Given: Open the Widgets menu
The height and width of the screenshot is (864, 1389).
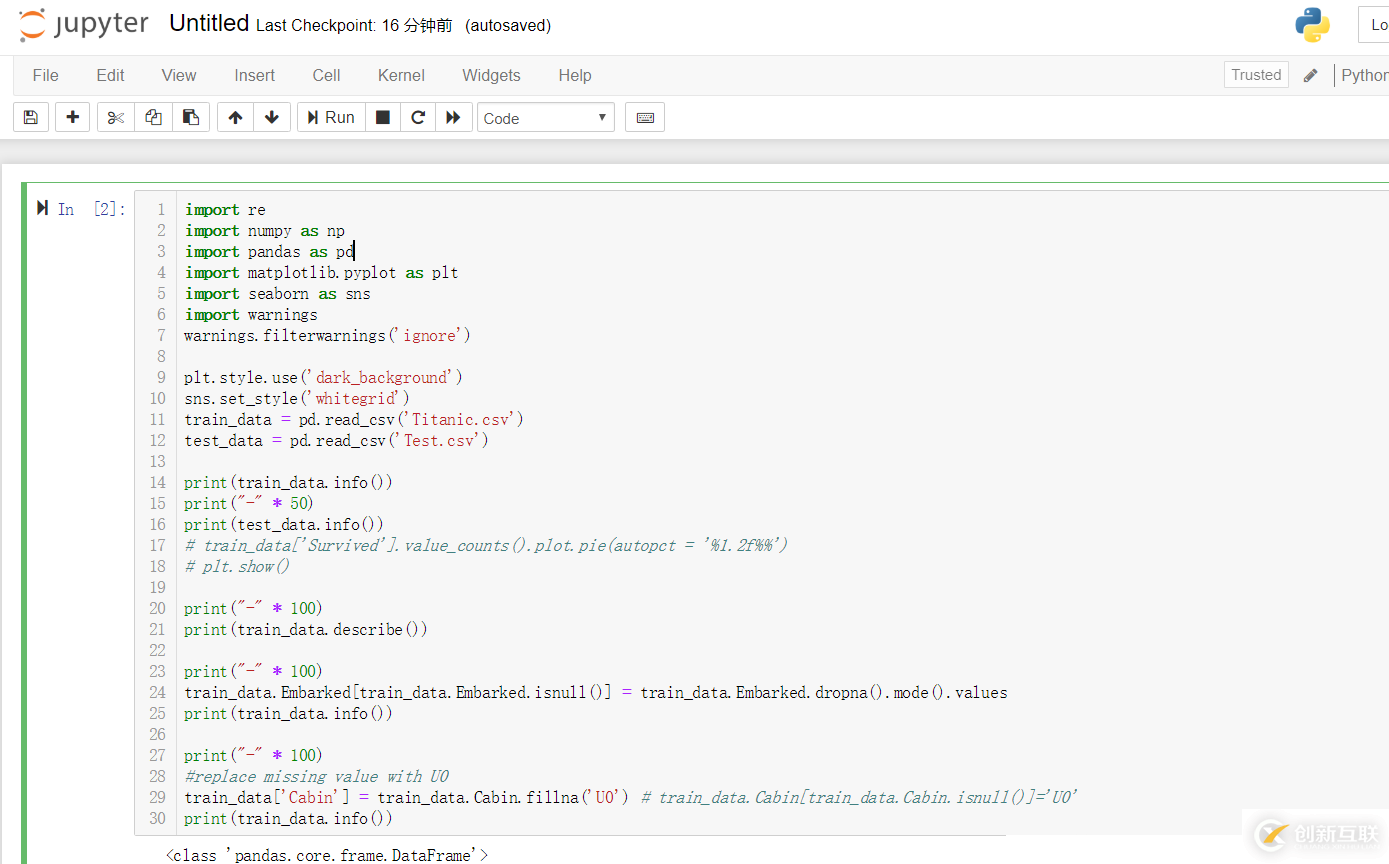Looking at the screenshot, I should pos(491,75).
